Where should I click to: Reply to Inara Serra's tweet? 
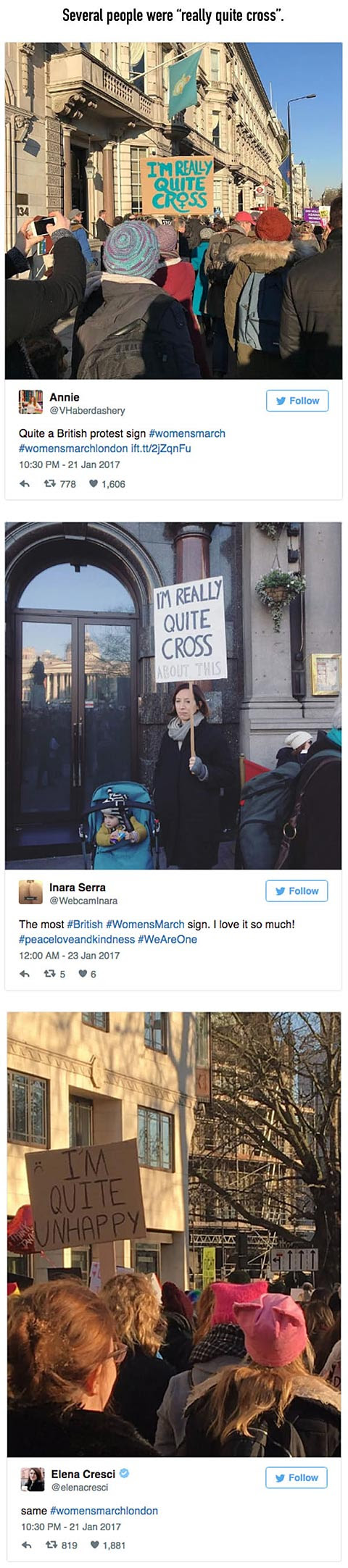pos(24,974)
